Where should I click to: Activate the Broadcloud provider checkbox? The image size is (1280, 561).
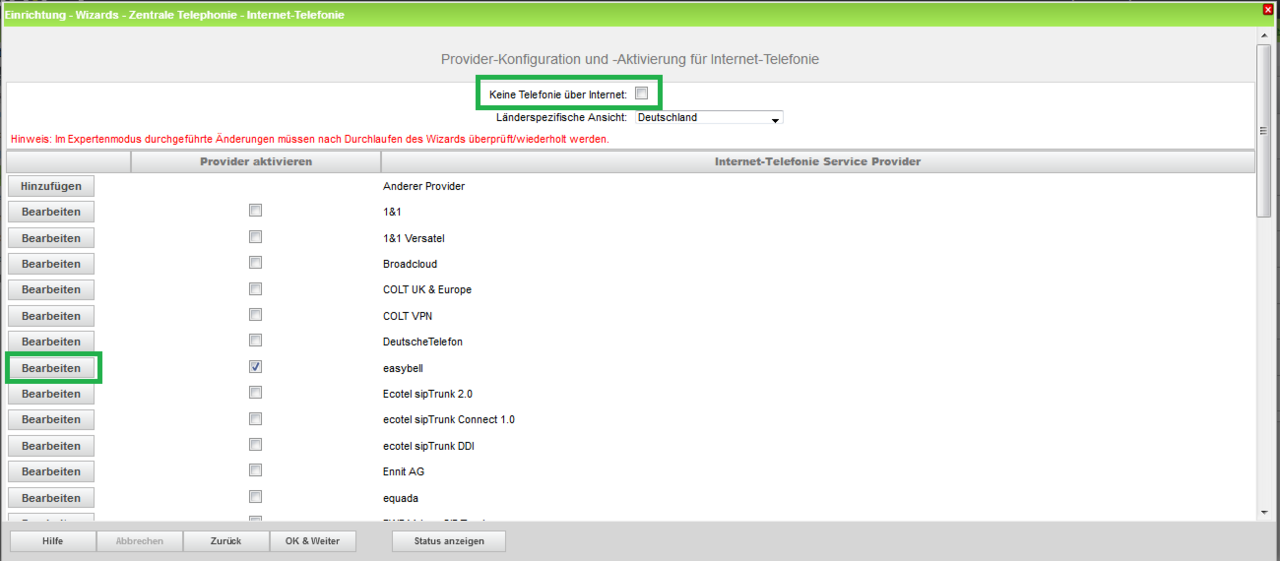coord(255,263)
